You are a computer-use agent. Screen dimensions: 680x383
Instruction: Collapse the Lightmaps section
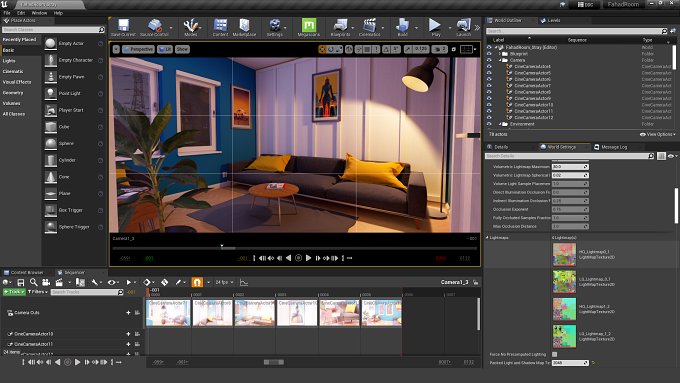(487, 238)
